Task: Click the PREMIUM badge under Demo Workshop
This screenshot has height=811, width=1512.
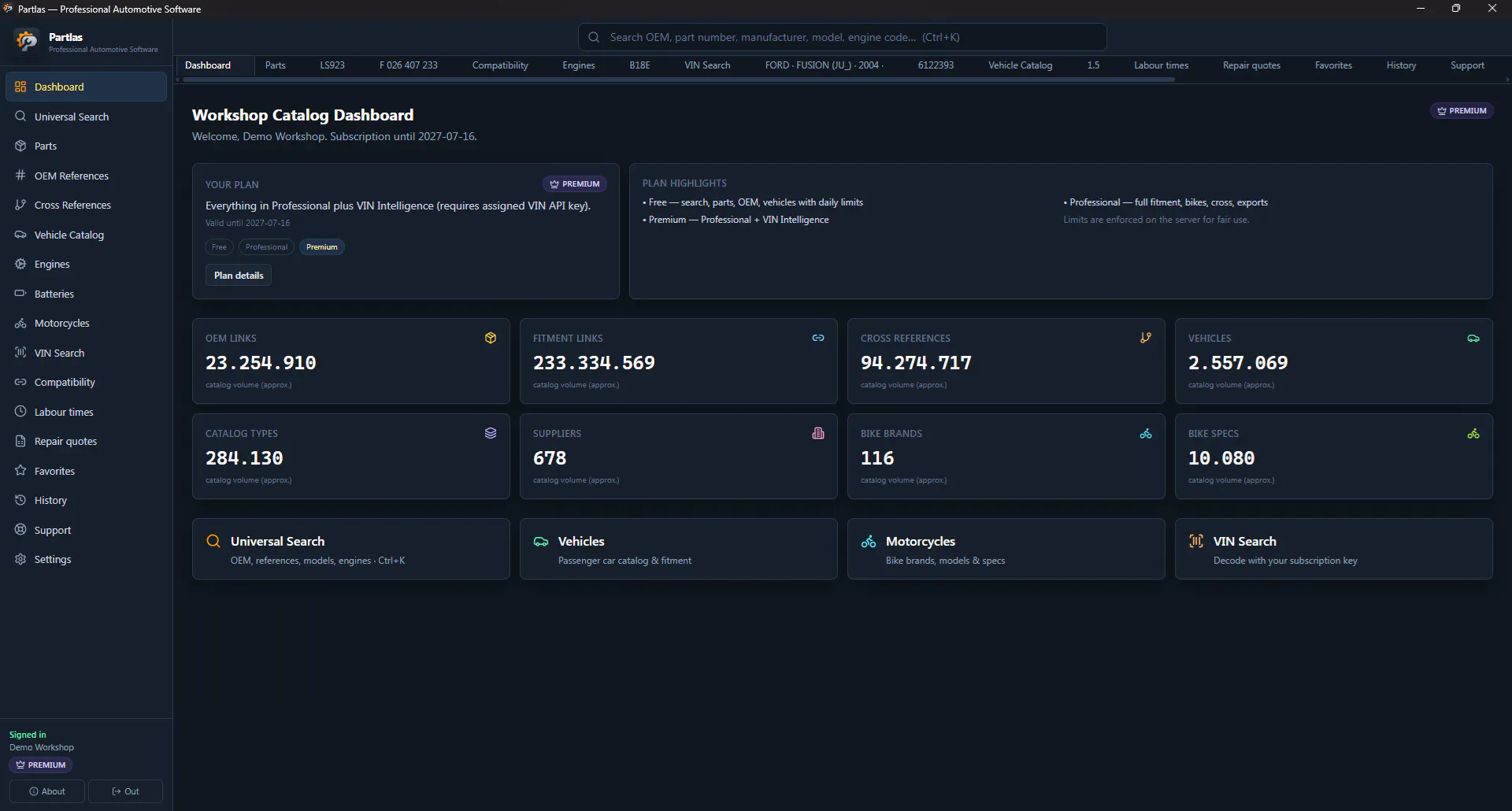Action: [41, 765]
